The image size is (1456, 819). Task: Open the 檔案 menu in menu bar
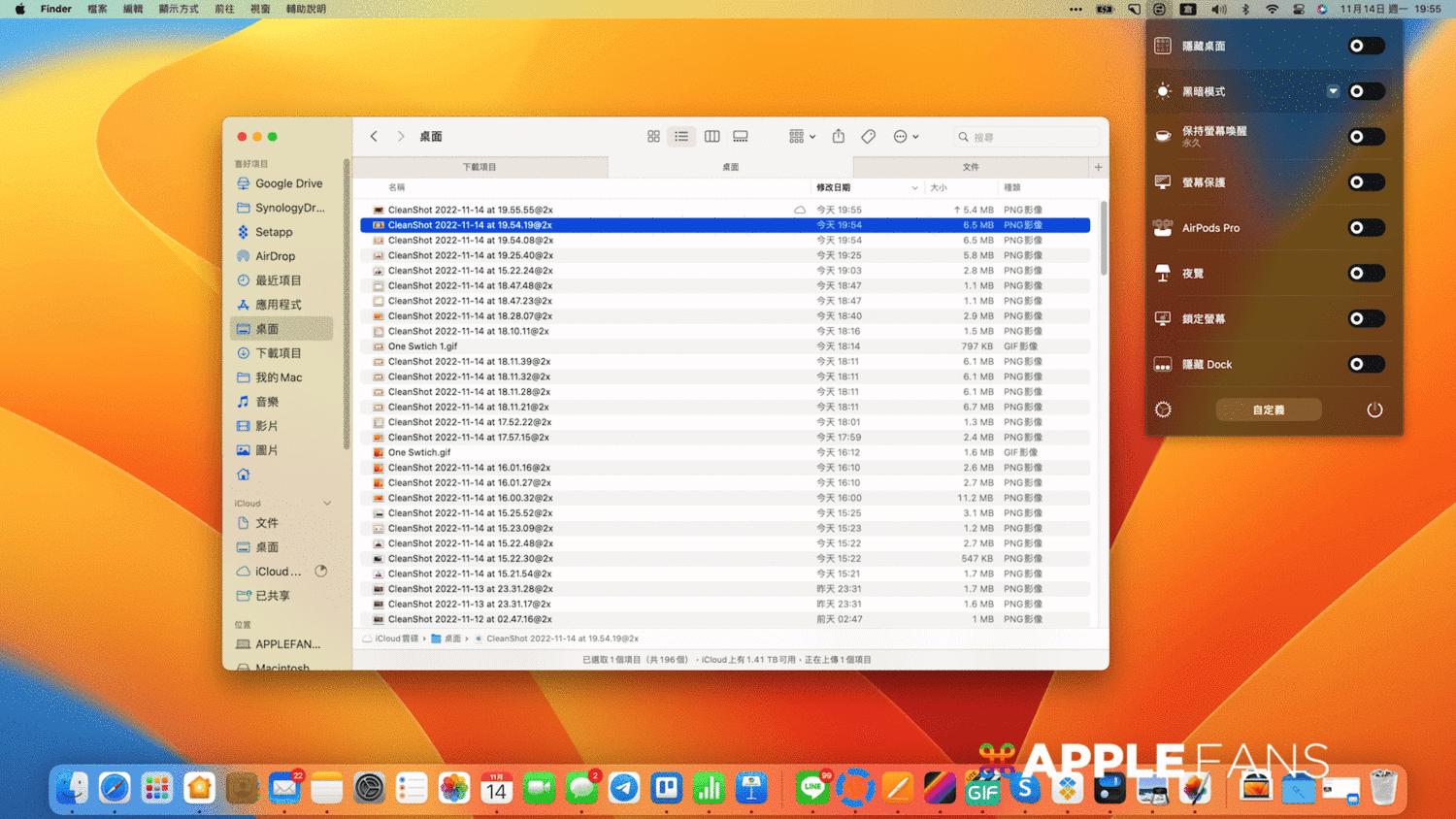click(x=97, y=9)
